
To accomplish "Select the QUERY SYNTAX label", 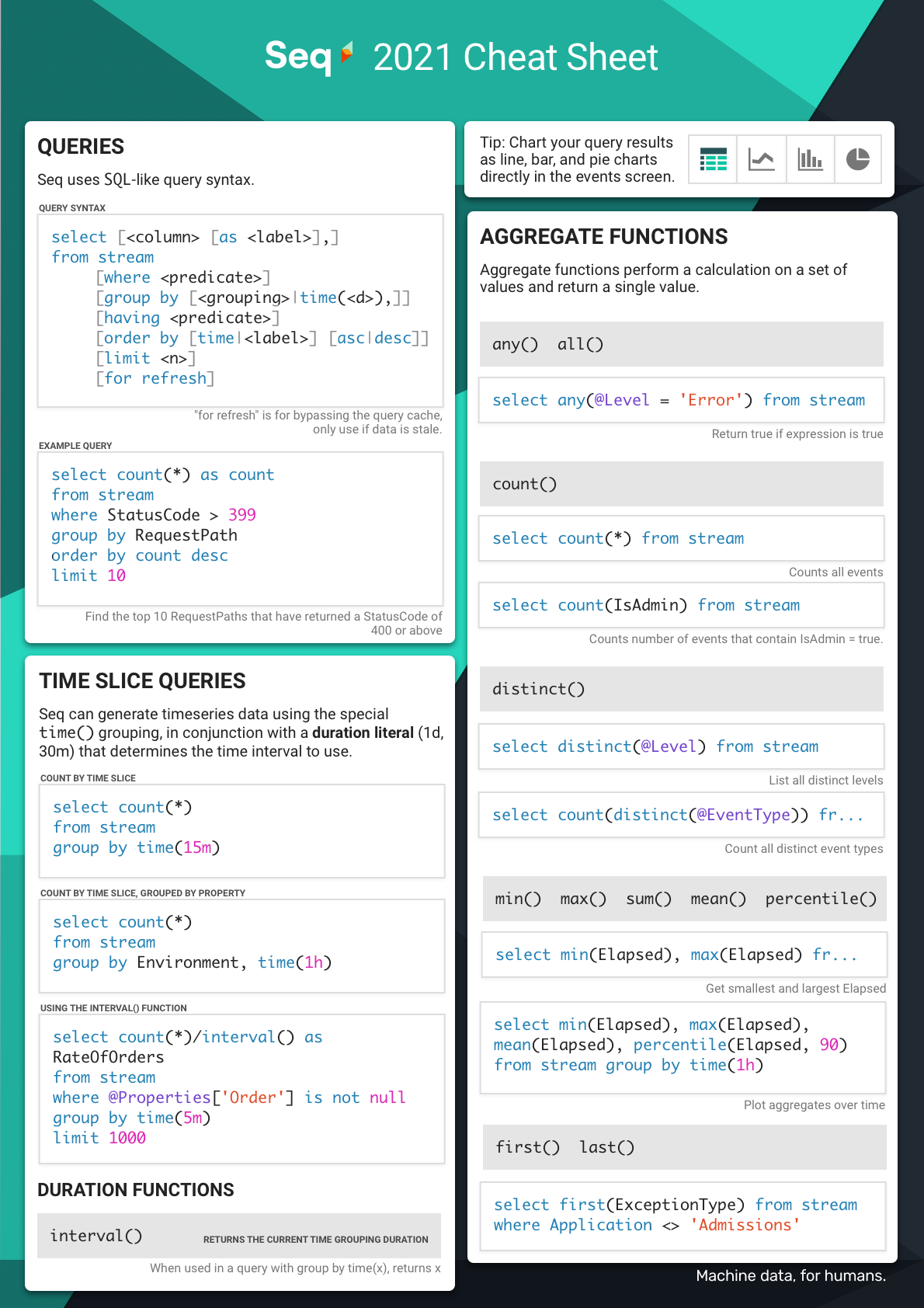I will (72, 208).
